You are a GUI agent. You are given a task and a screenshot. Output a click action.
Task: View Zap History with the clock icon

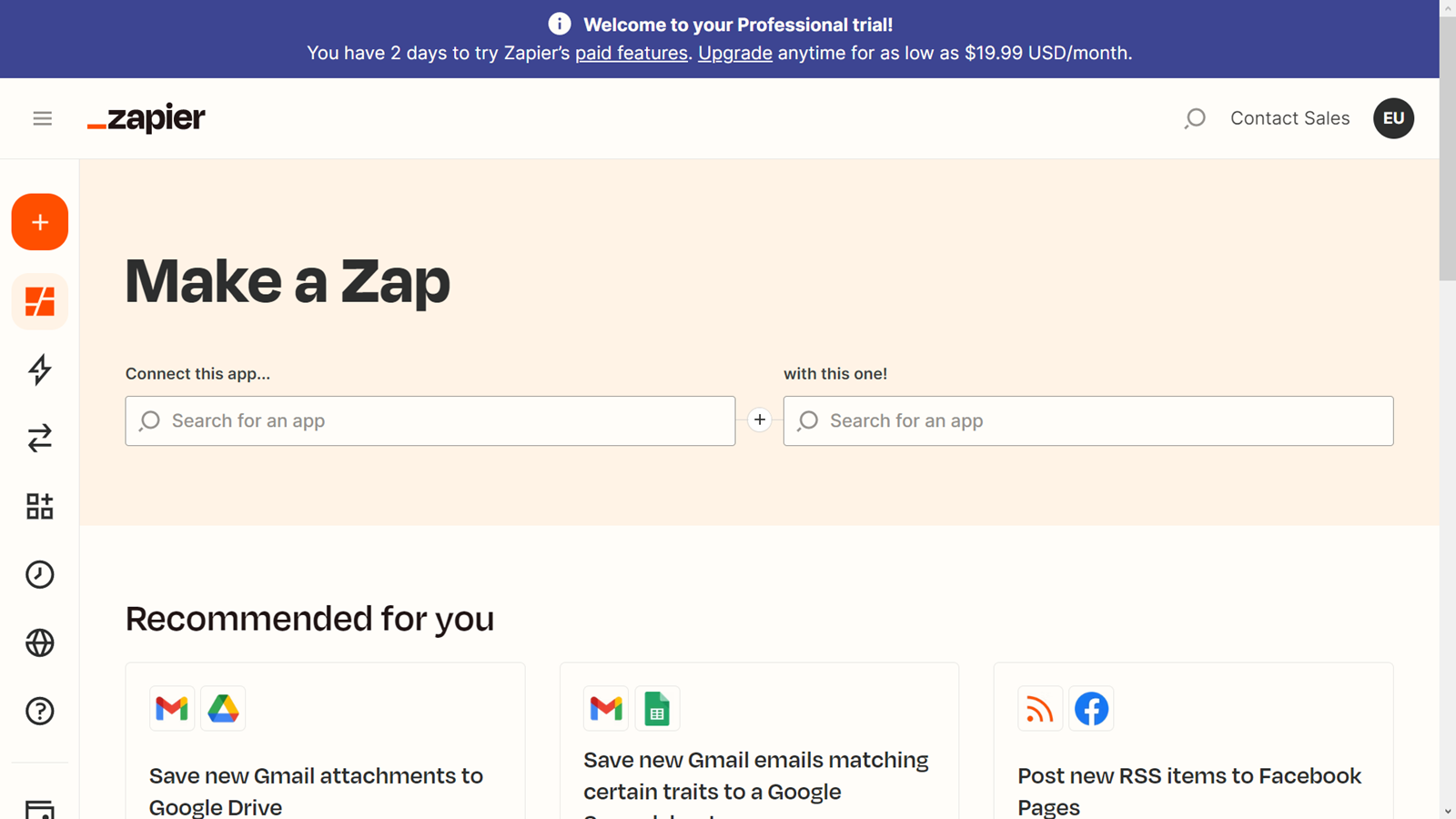click(x=39, y=574)
